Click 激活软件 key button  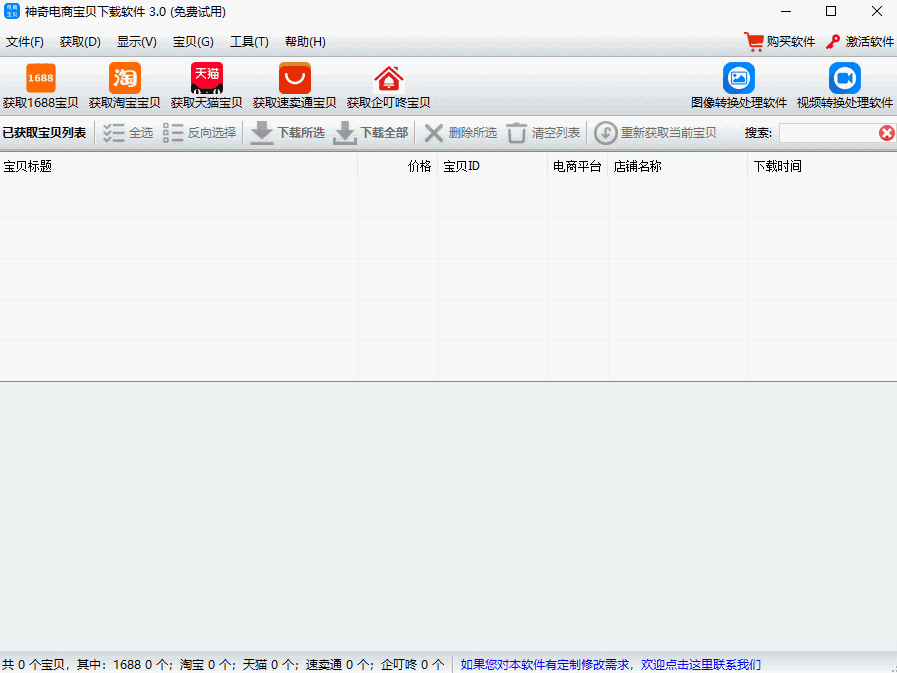pos(859,42)
